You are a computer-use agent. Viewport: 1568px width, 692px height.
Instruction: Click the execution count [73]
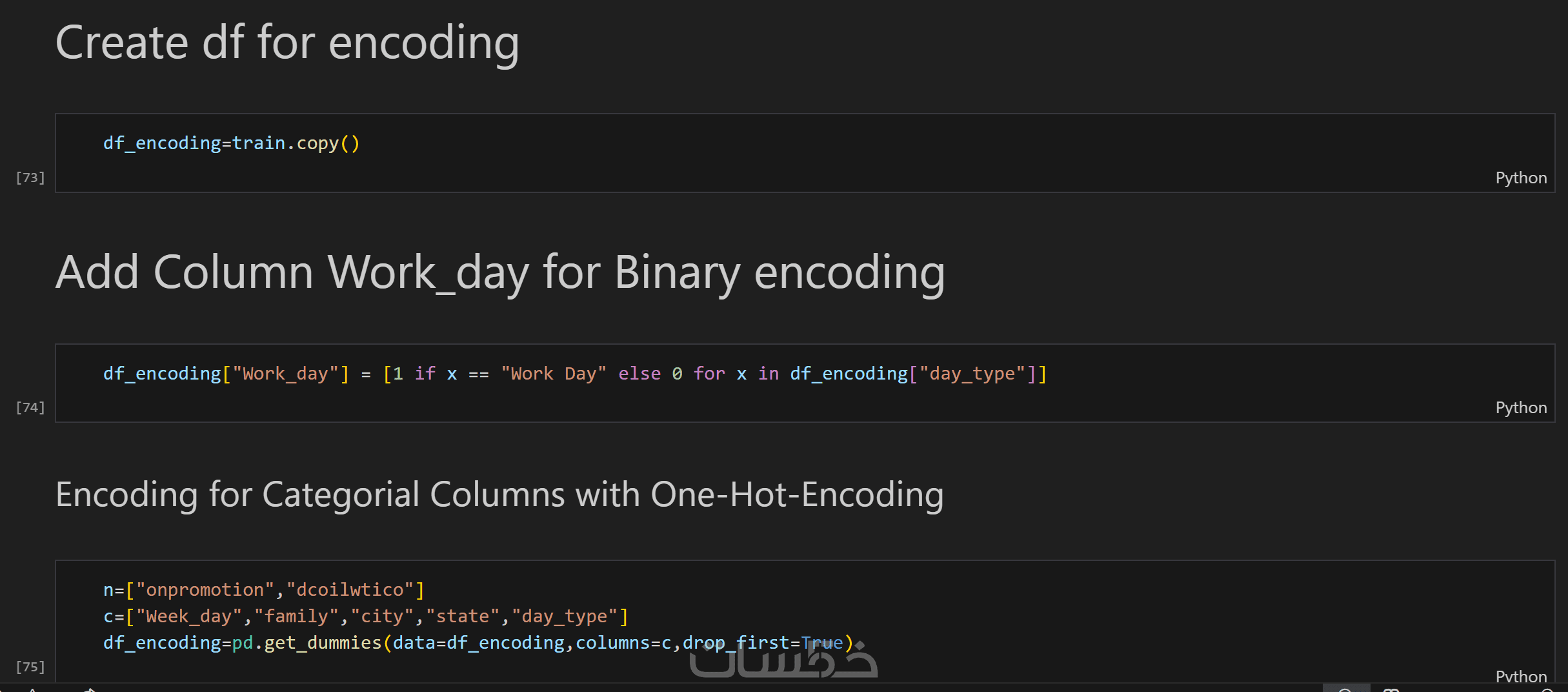pyautogui.click(x=30, y=178)
